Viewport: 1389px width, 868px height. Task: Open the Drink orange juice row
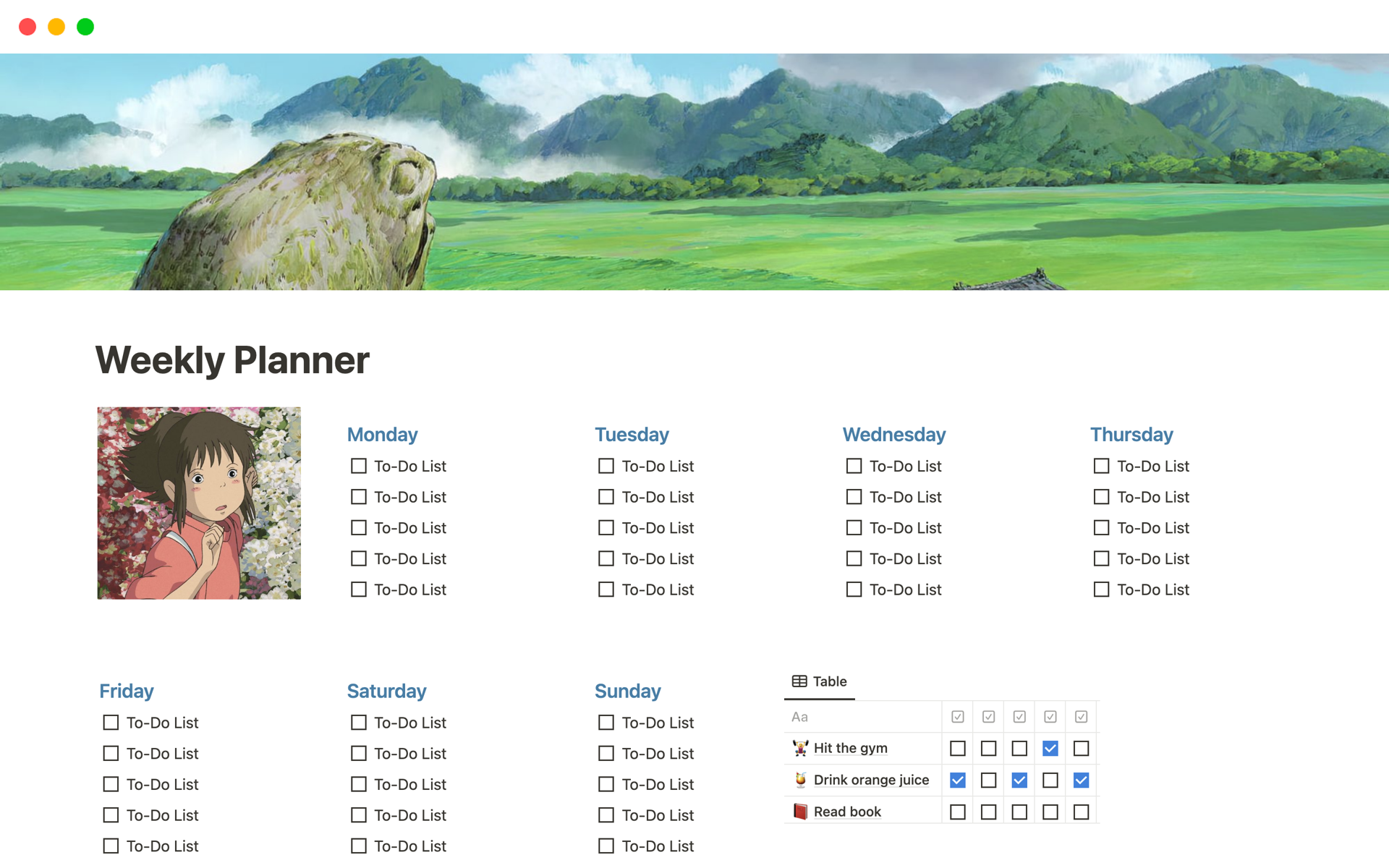(x=871, y=780)
